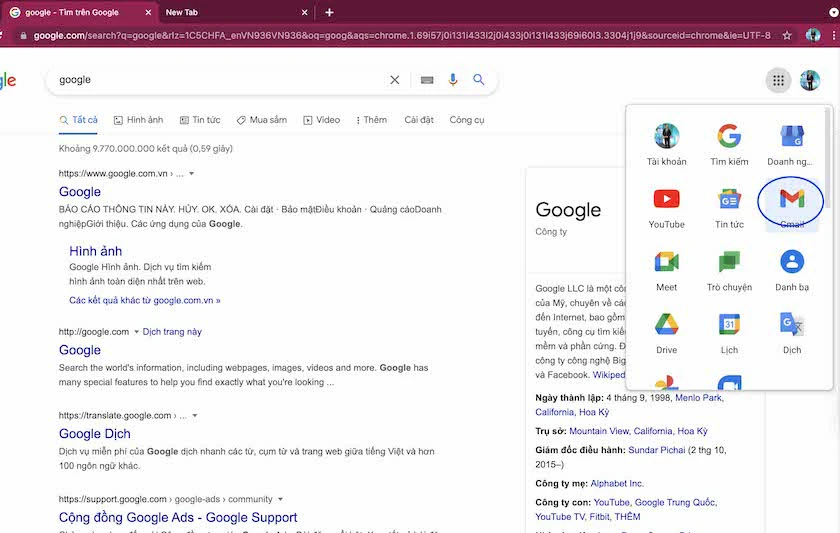Click the Chrome address bar URL

click(x=402, y=36)
